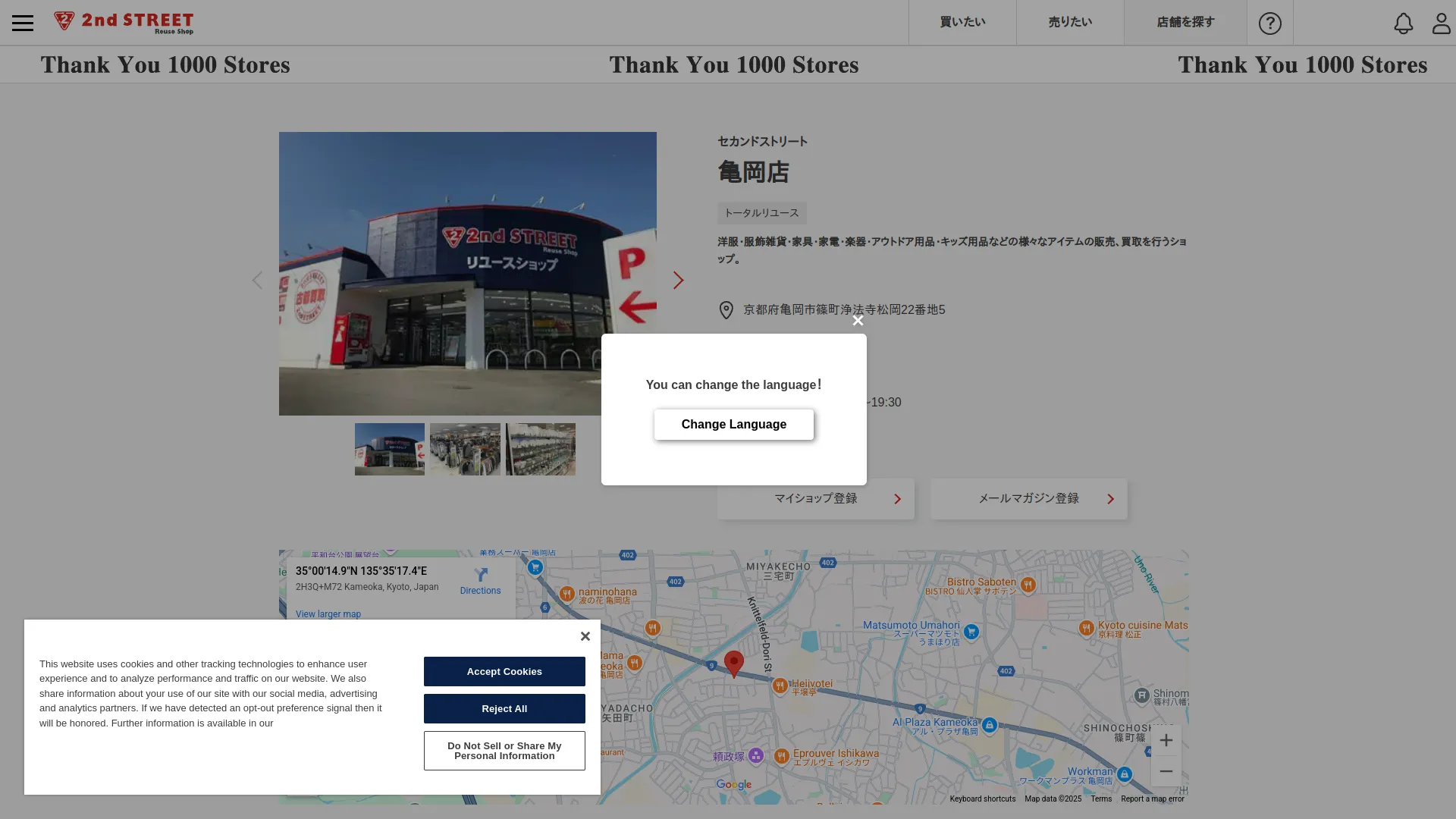Open the 買いたい menu
This screenshot has width=1456, height=819.
coord(962,22)
